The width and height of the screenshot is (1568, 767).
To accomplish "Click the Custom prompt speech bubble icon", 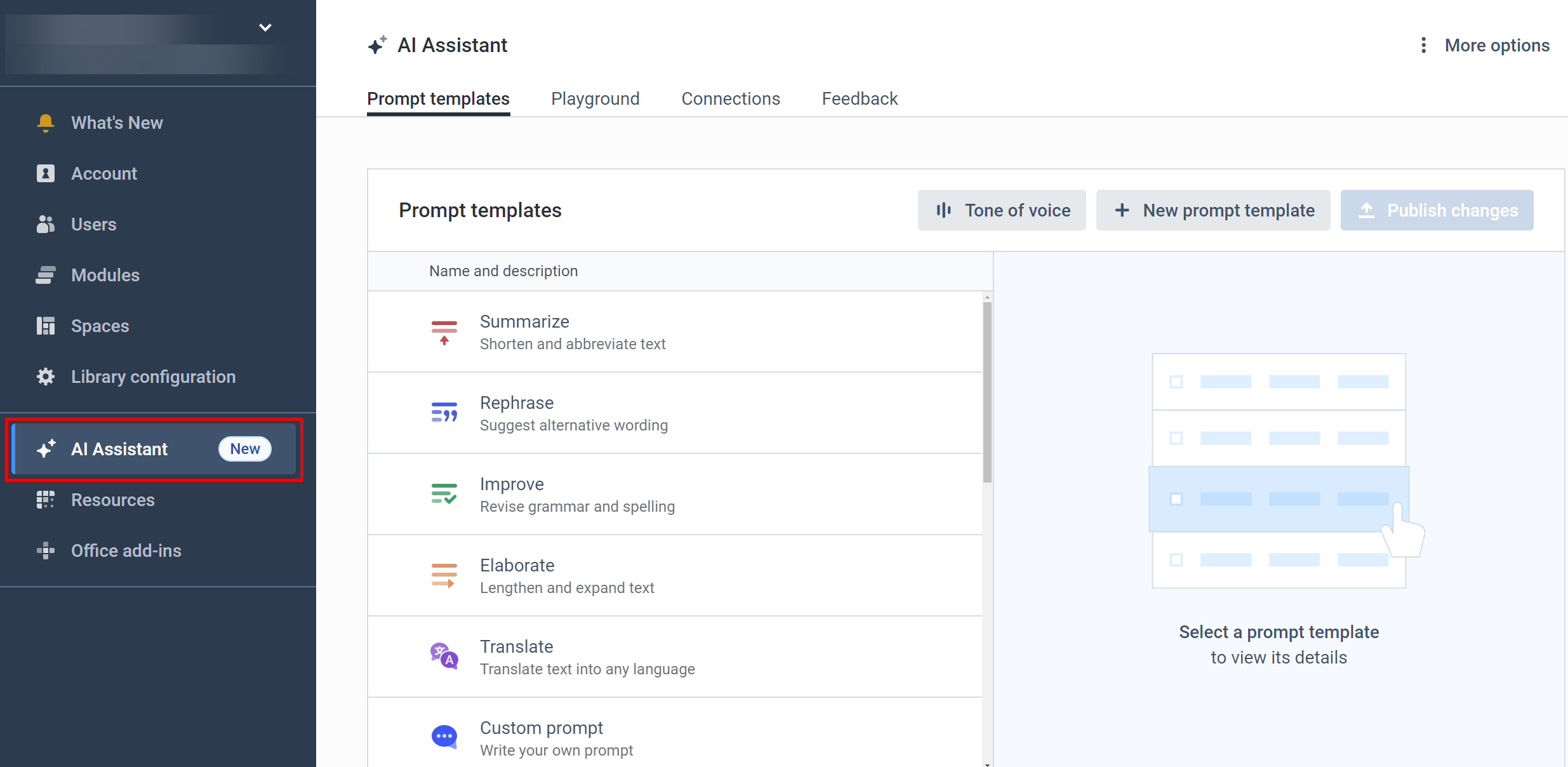I will coord(444,737).
